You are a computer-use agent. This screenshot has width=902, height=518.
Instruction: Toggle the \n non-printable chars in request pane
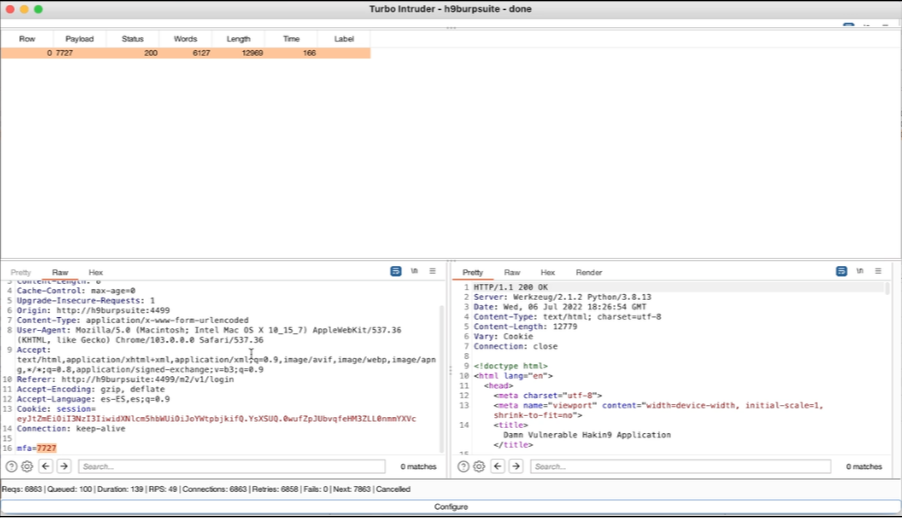(414, 271)
